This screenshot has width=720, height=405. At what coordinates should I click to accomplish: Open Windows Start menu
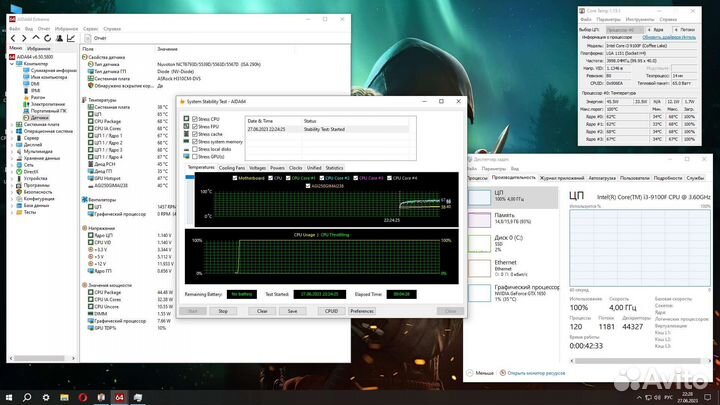[x=9, y=397]
